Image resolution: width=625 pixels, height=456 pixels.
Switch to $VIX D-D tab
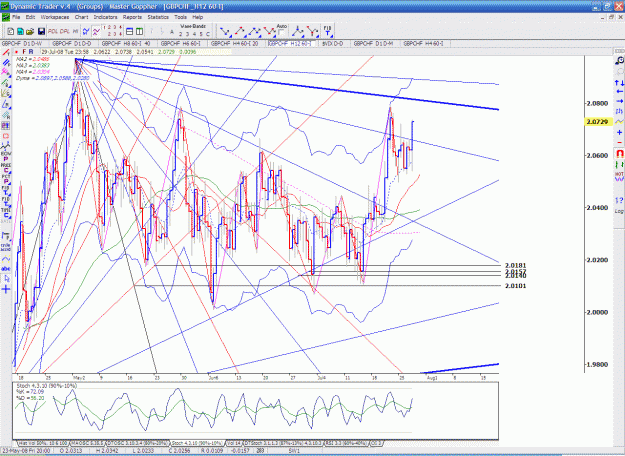tap(332, 43)
